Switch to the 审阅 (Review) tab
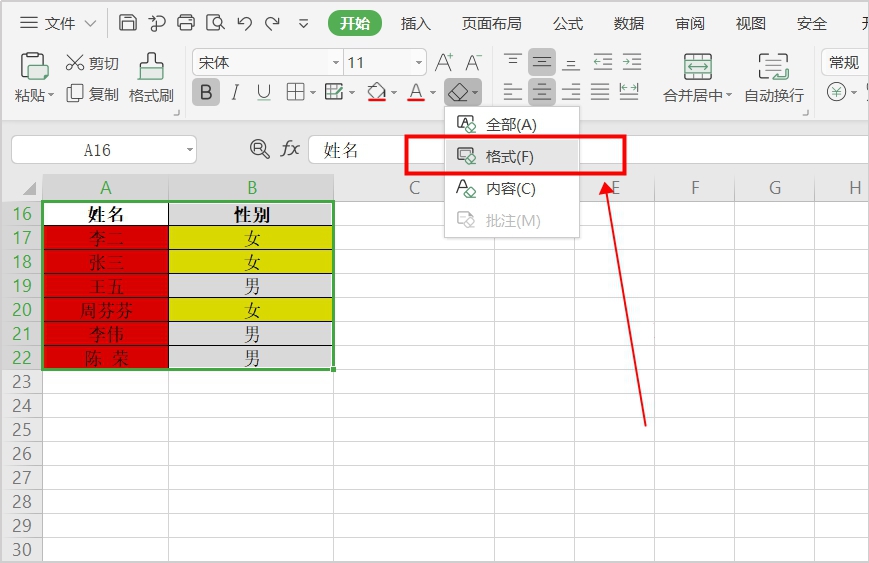 click(x=690, y=23)
